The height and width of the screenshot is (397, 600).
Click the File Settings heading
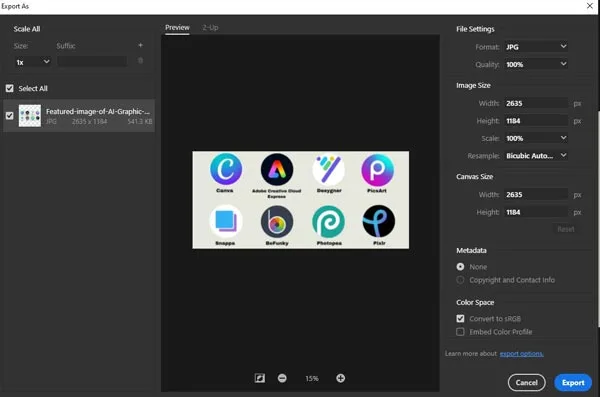475,29
